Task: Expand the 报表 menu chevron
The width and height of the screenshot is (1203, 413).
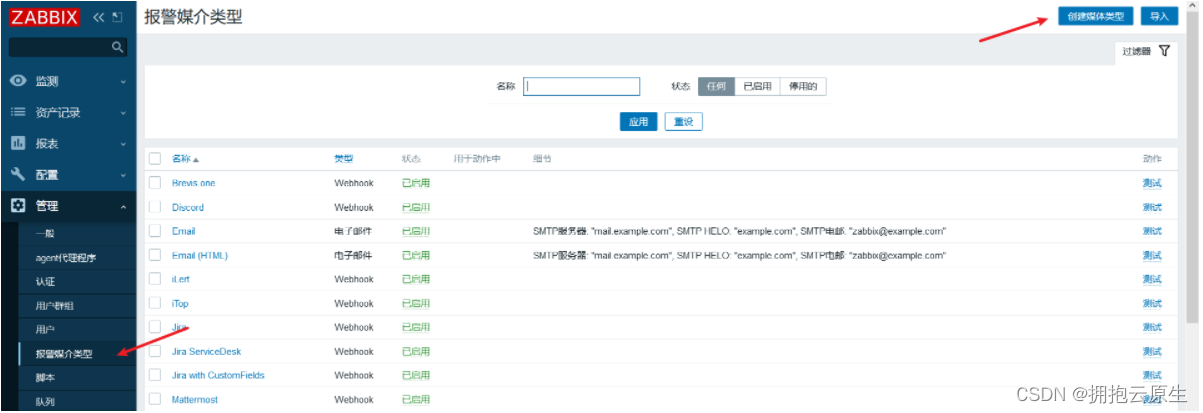Action: [123, 144]
